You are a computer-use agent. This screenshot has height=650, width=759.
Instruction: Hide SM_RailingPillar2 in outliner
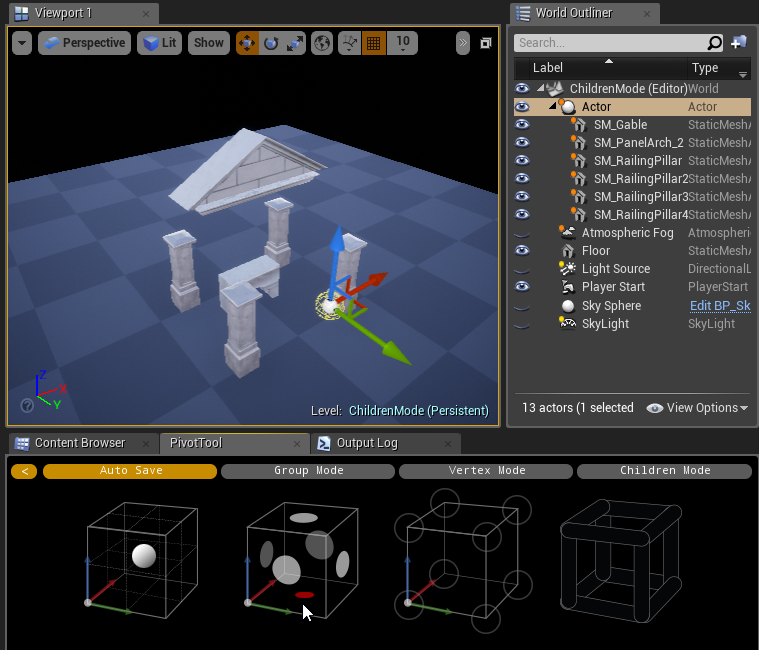pos(522,178)
